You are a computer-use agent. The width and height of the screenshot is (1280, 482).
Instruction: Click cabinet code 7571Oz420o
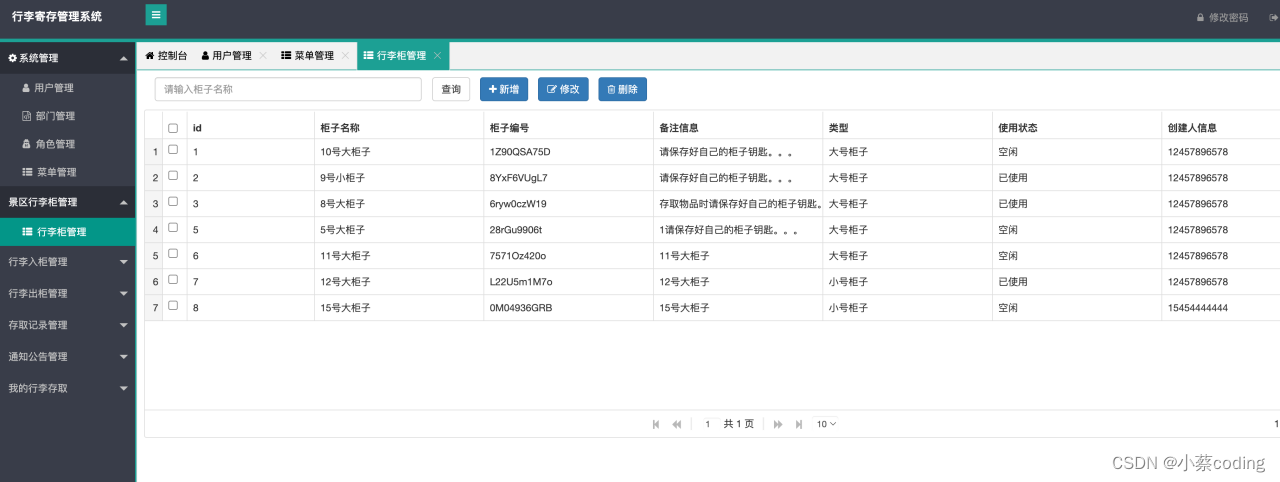click(517, 256)
